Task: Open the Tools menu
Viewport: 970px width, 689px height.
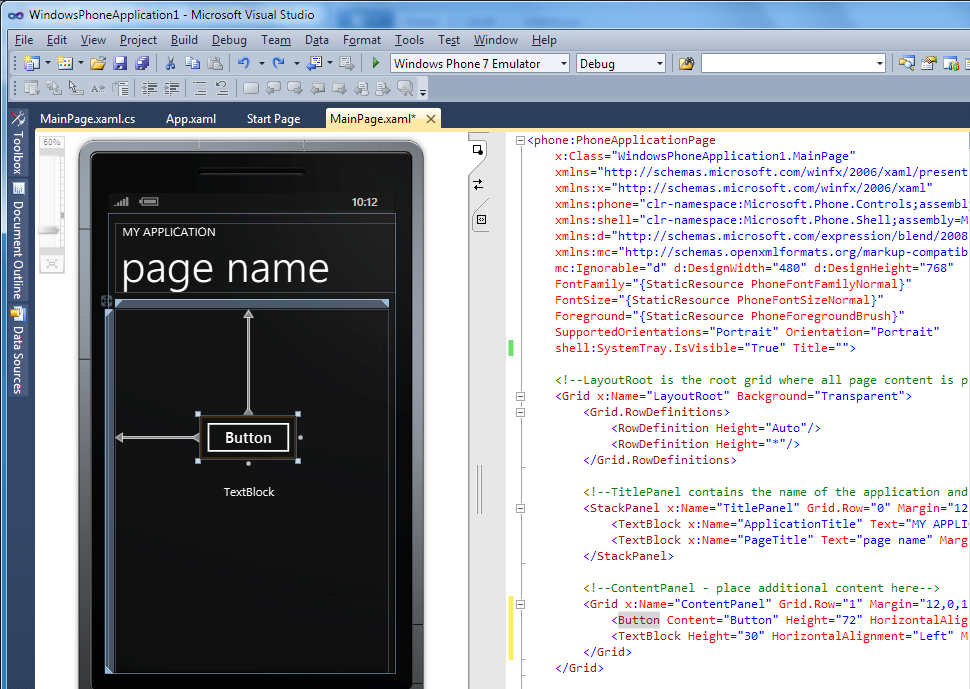Action: (x=410, y=40)
